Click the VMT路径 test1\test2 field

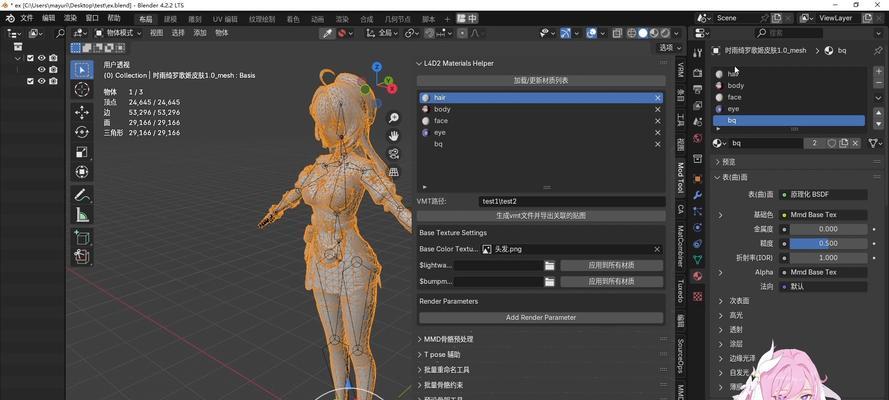[x=572, y=201]
